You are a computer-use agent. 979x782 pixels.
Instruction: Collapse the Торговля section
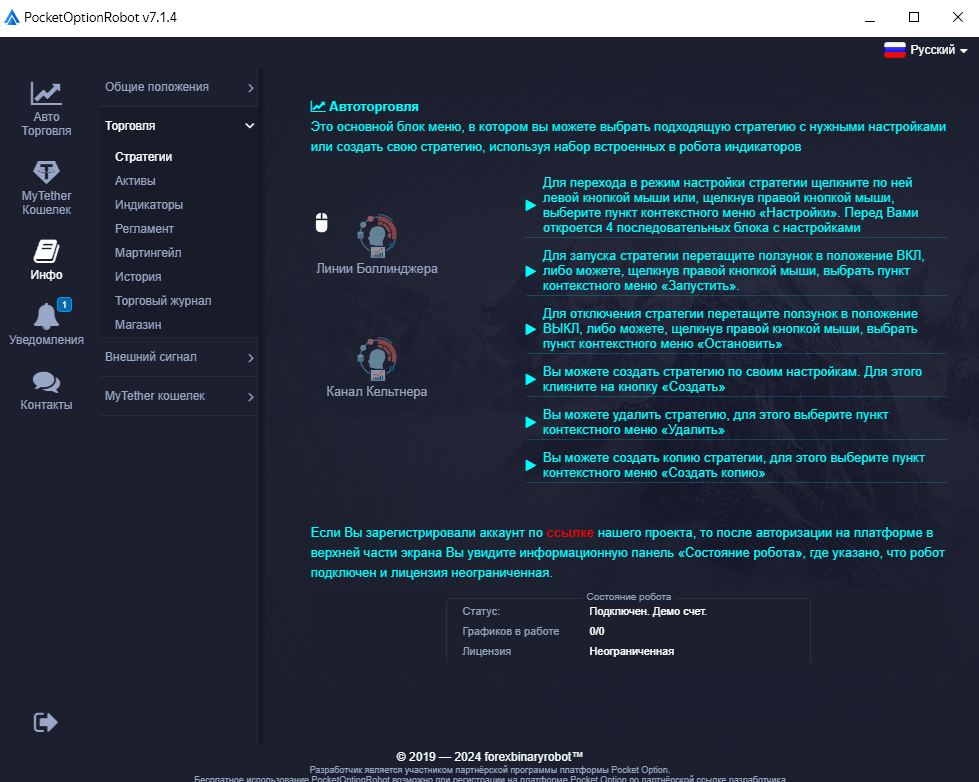tap(180, 126)
